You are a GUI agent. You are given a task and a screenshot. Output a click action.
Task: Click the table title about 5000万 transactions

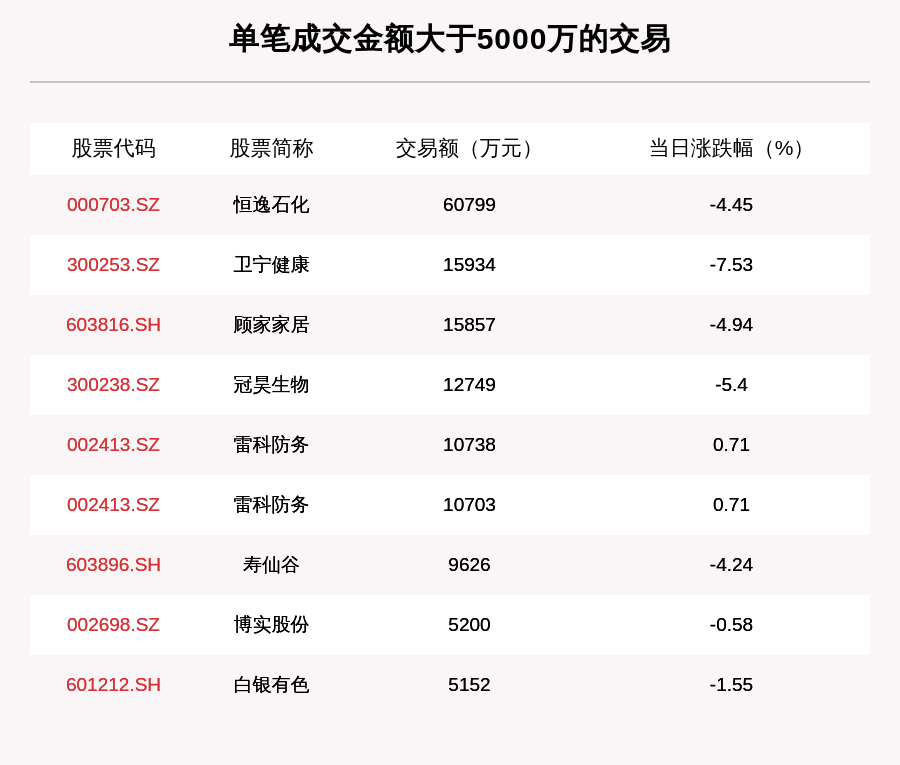pos(450,40)
